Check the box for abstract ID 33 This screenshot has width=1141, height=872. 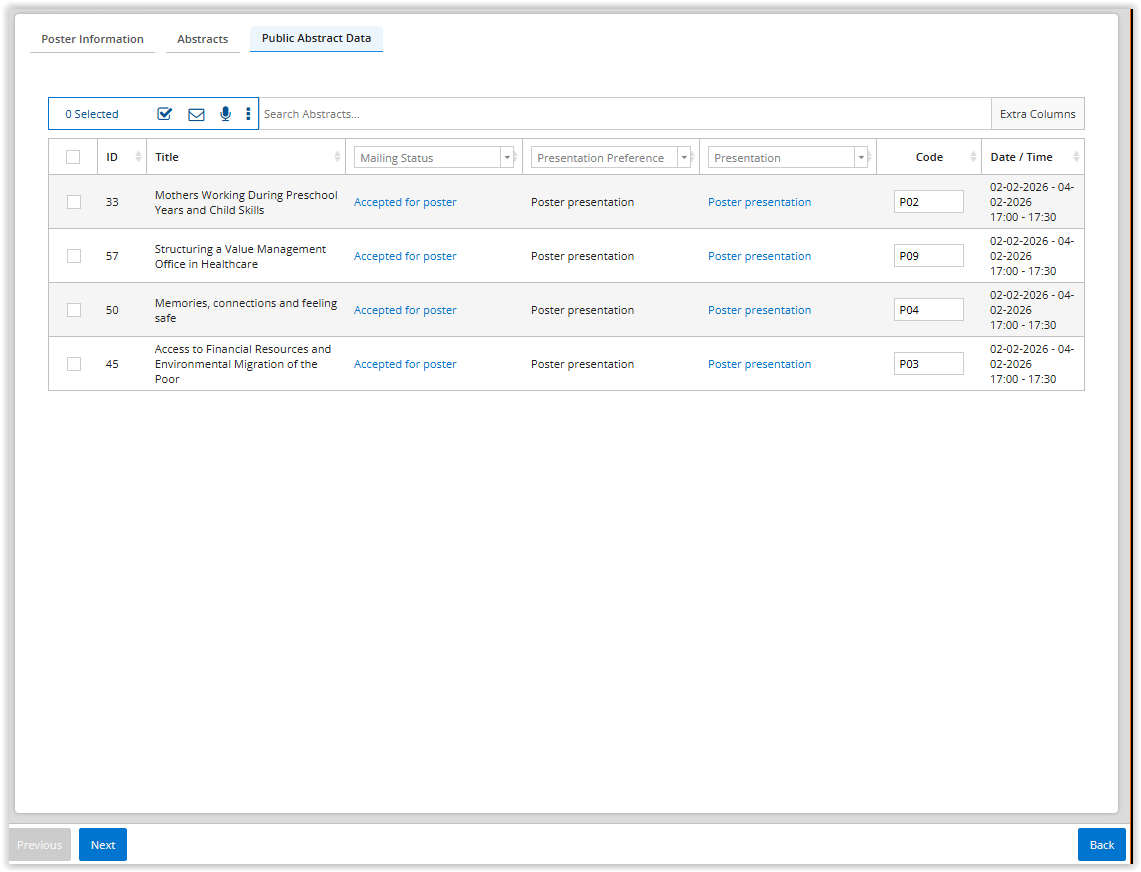pos(74,202)
